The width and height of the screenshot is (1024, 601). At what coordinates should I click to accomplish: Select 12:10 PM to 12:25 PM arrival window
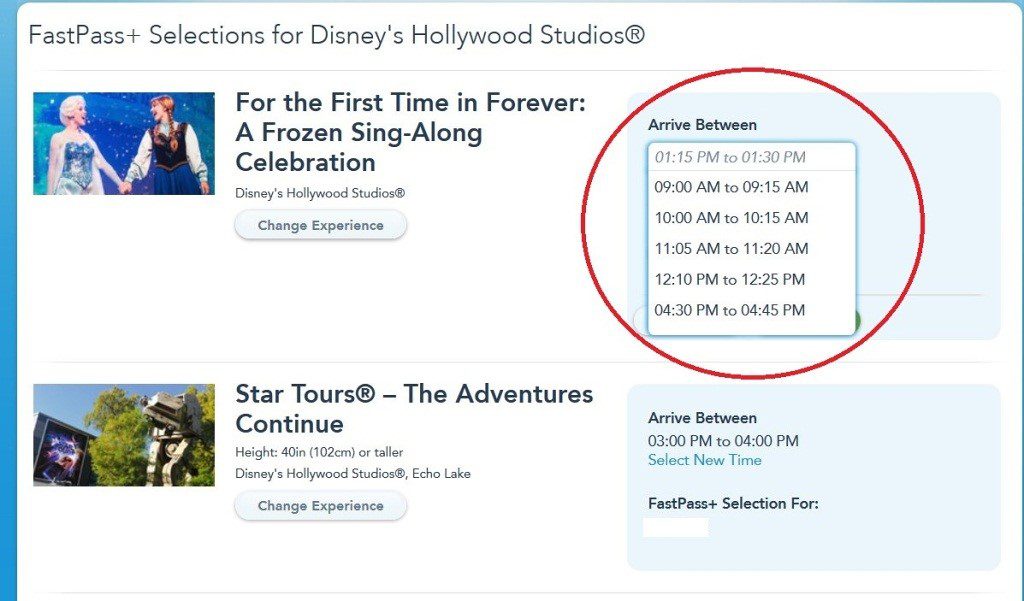click(x=729, y=280)
